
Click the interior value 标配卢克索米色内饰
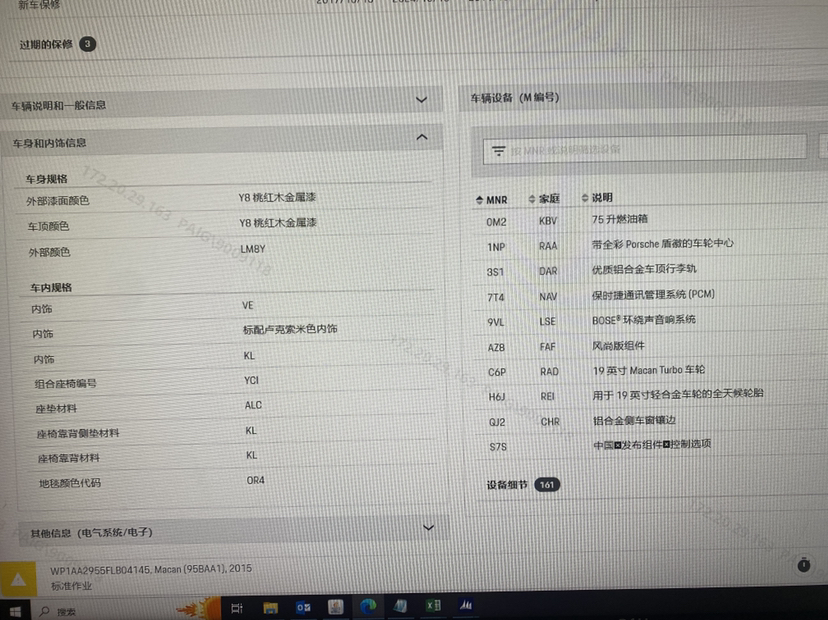click(290, 330)
